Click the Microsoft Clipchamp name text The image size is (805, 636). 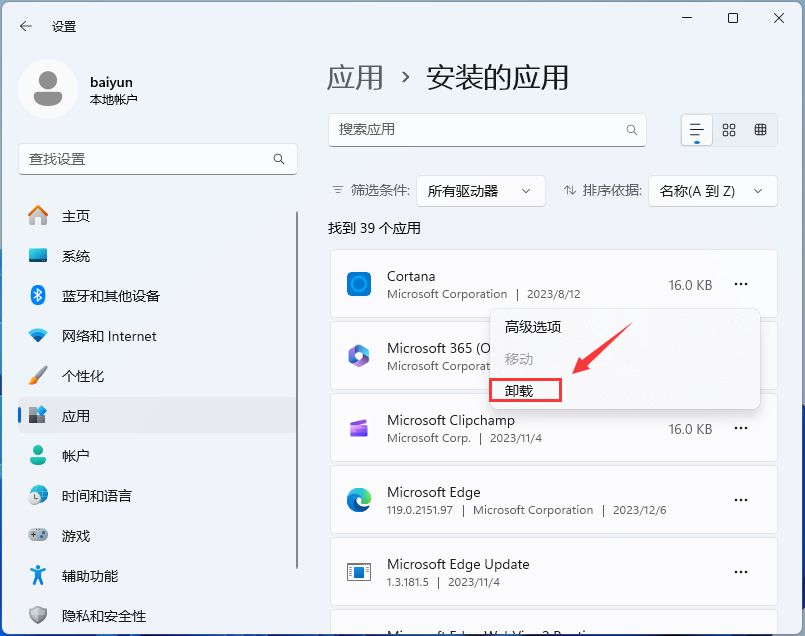[x=451, y=420]
